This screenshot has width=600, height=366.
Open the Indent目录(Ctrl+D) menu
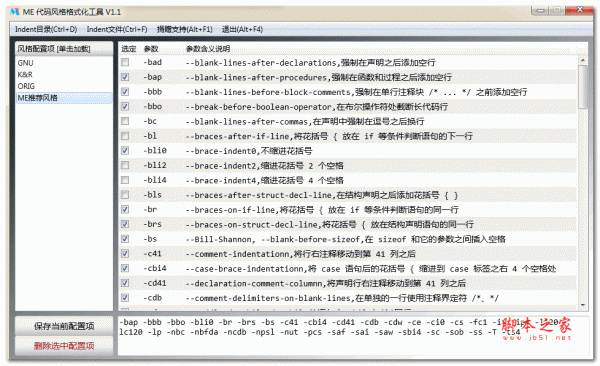(46, 29)
